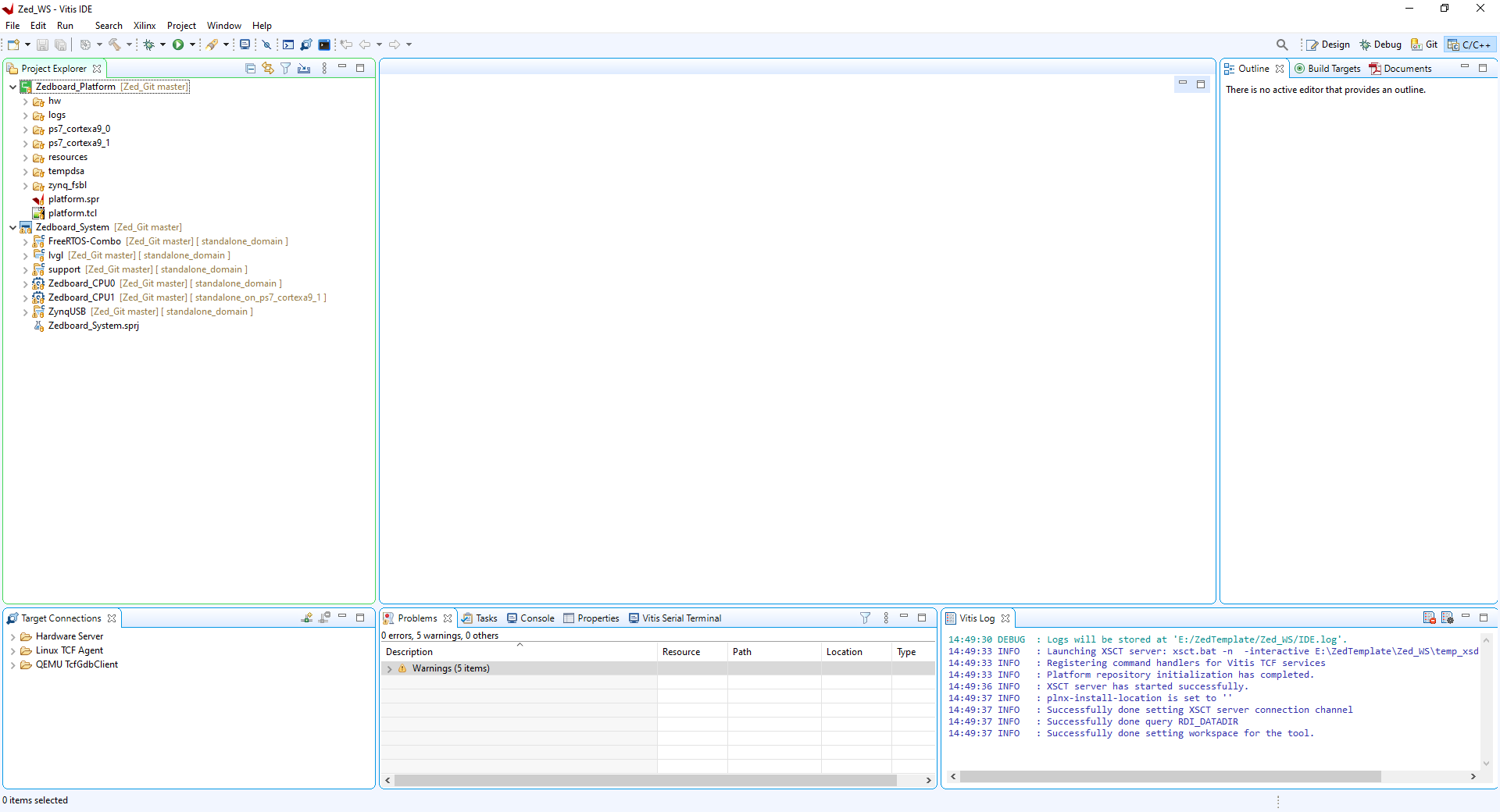The width and height of the screenshot is (1500, 812).
Task: Select the C/C++ perspective
Action: coord(1470,45)
